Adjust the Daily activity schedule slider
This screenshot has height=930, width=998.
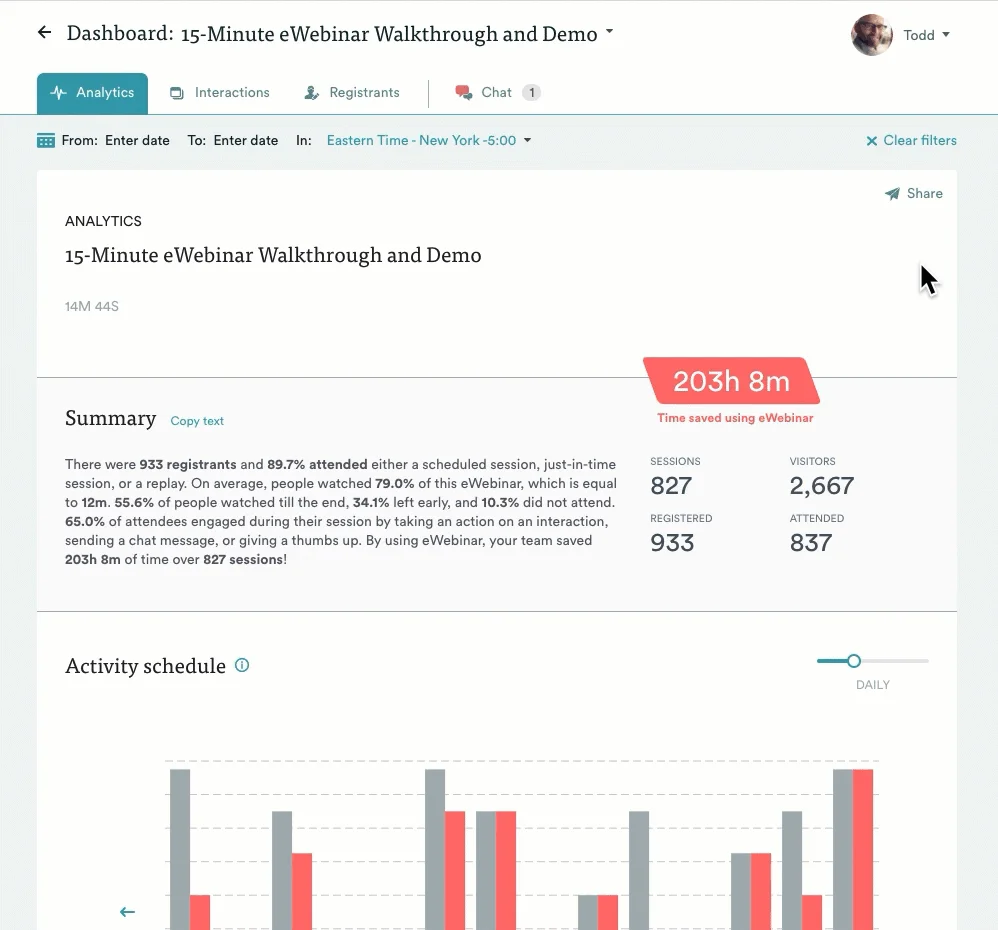coord(853,661)
